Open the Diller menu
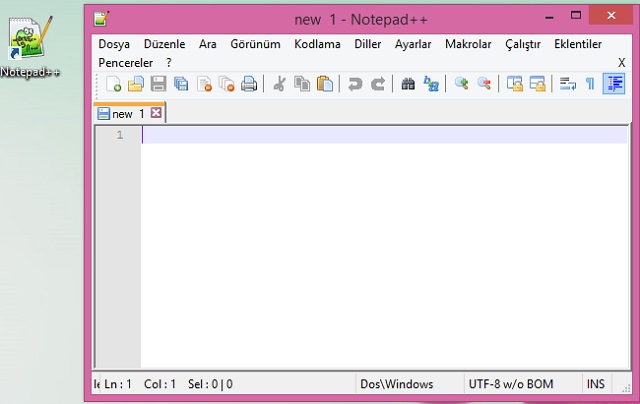Screen dimensions: 640x404 367,44
